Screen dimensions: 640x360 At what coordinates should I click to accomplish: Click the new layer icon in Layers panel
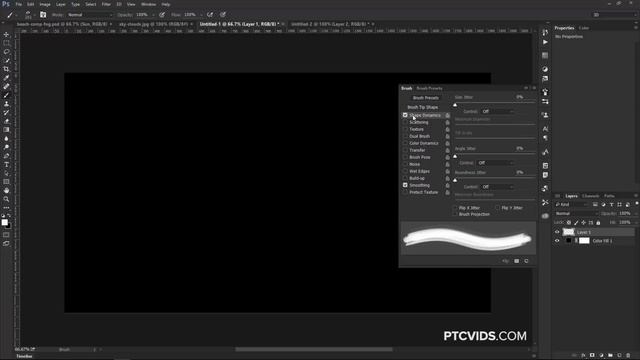coord(619,356)
